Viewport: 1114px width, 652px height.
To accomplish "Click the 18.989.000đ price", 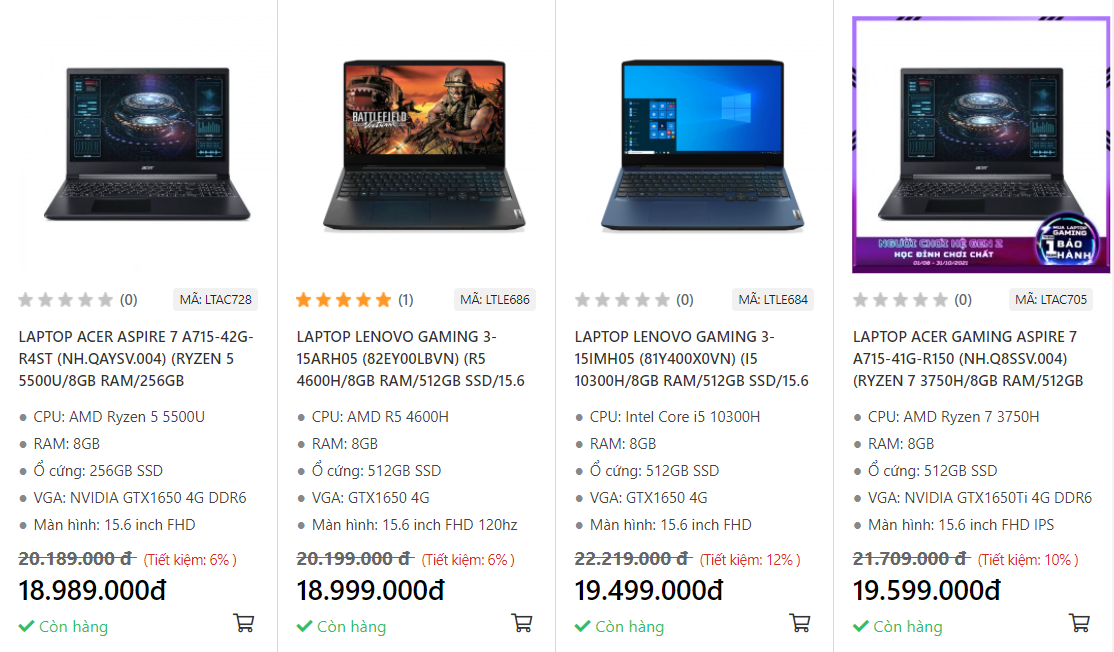I will [x=92, y=591].
